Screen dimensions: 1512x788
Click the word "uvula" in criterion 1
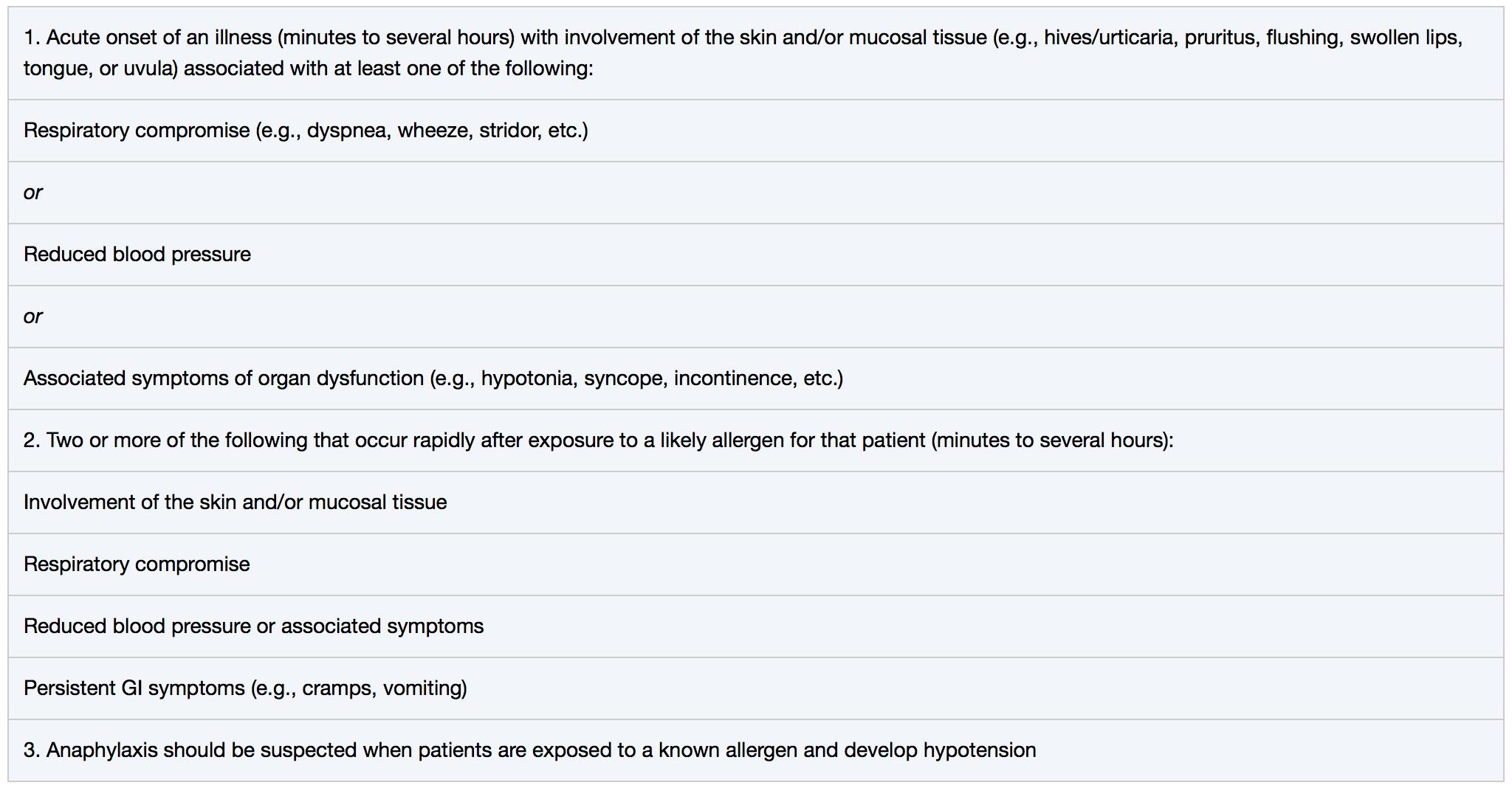(x=150, y=69)
